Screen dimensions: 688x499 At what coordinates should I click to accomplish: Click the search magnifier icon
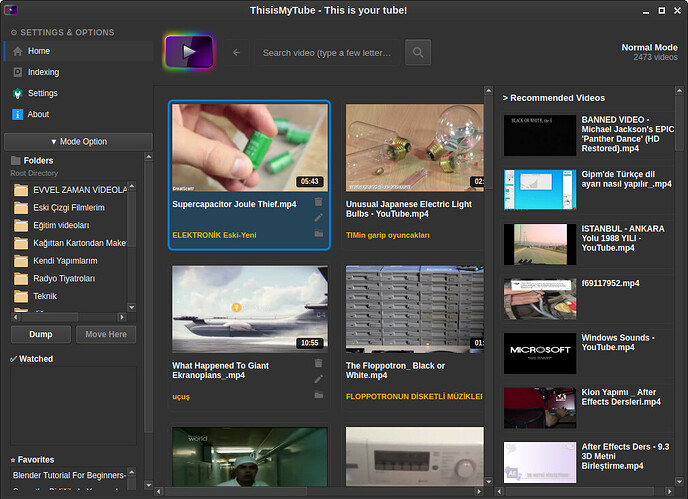coord(418,53)
